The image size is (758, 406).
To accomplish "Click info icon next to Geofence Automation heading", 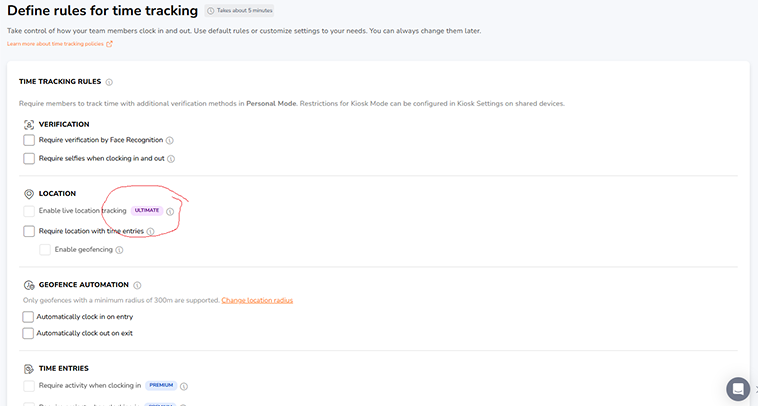I will click(x=137, y=285).
